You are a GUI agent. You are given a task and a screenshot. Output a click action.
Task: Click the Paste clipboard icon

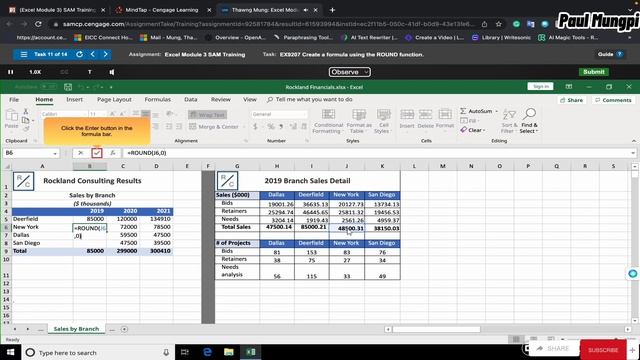pos(11,116)
